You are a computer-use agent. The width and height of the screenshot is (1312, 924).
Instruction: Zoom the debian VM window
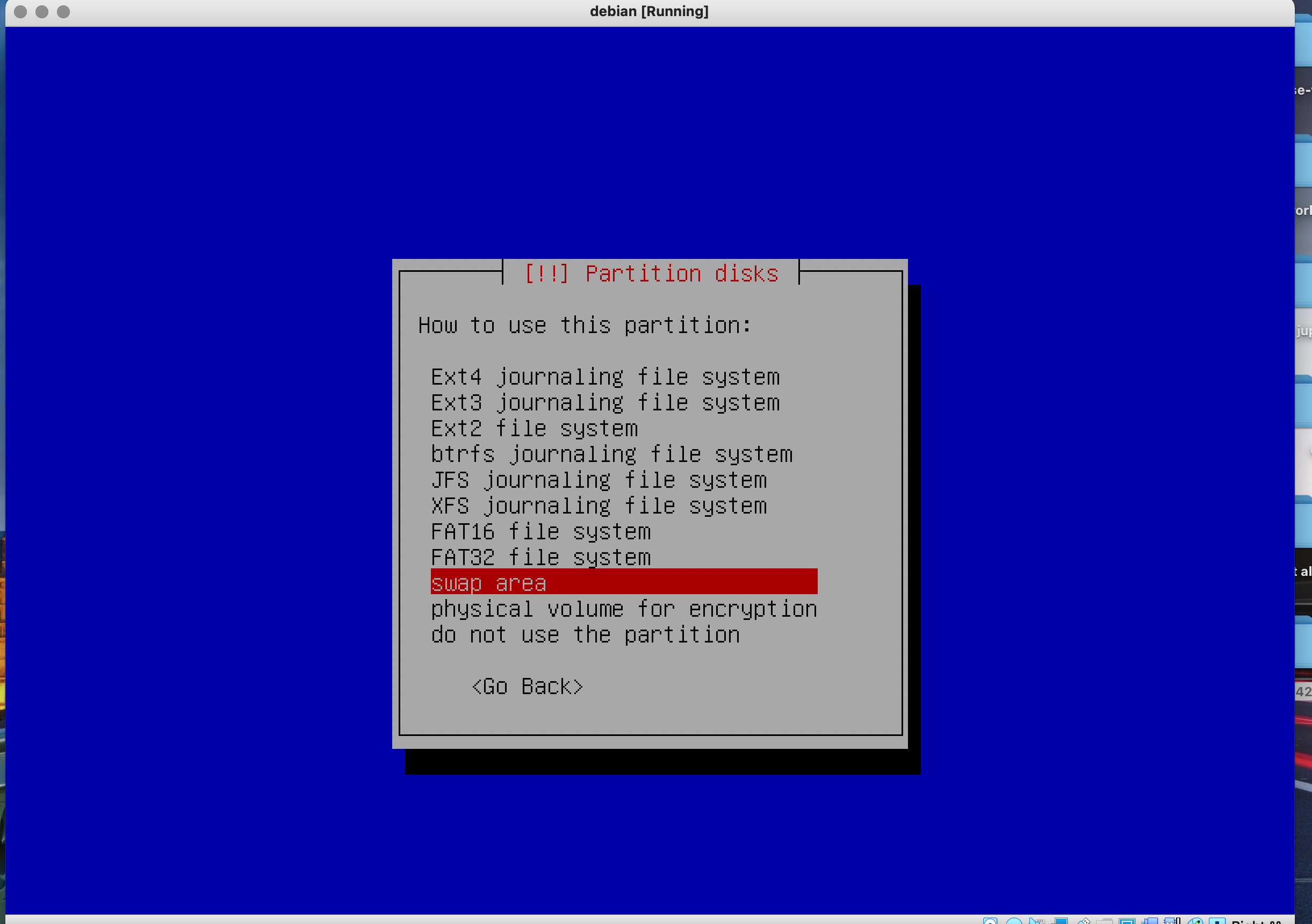click(63, 11)
